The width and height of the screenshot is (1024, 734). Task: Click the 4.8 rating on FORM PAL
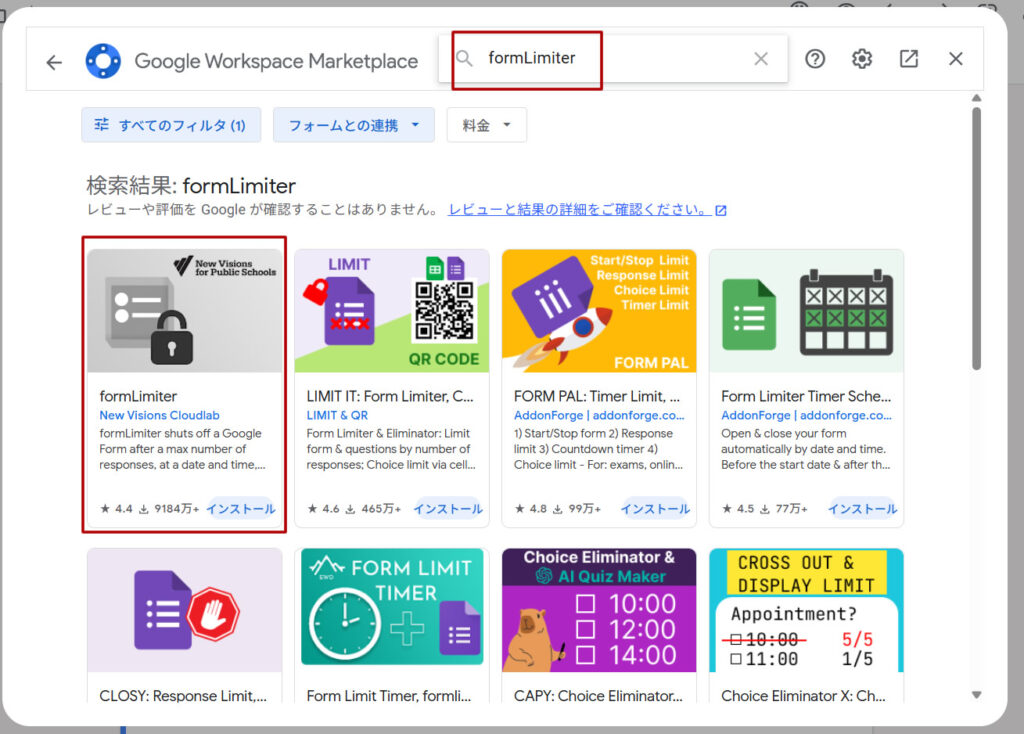click(531, 509)
